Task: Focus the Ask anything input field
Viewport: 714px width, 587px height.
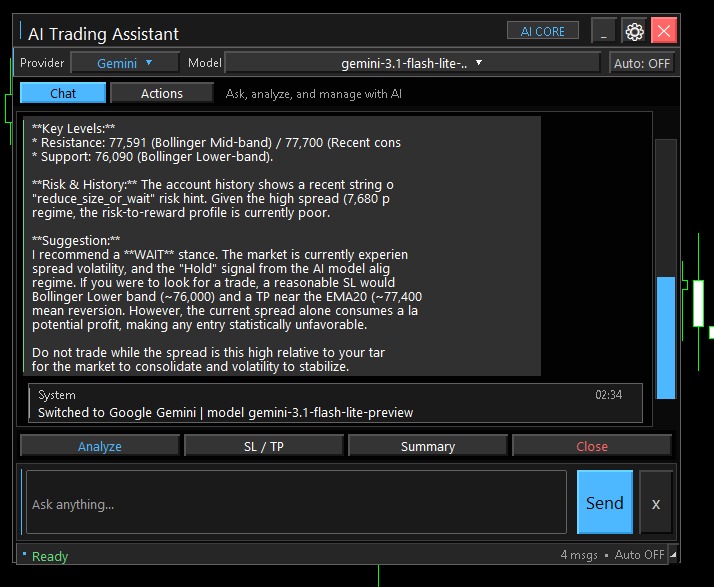Action: click(296, 502)
